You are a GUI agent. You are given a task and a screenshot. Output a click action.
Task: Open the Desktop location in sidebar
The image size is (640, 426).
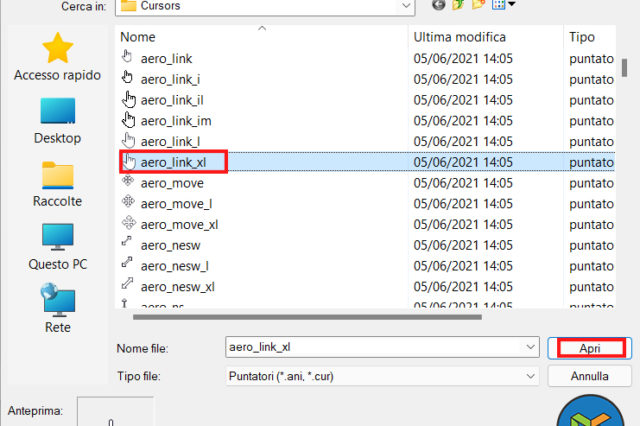(58, 121)
